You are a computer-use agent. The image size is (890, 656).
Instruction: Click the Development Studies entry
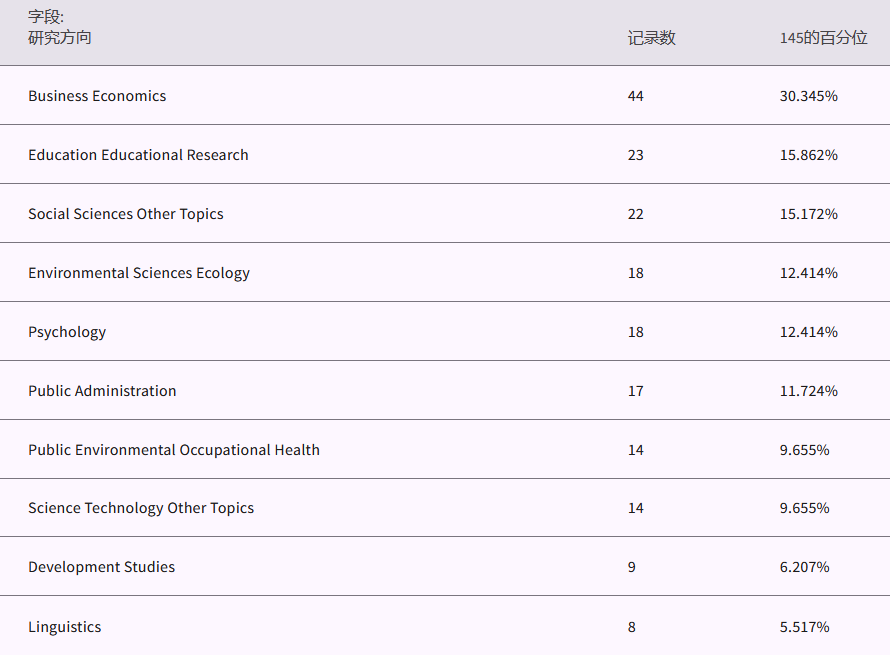pos(101,567)
